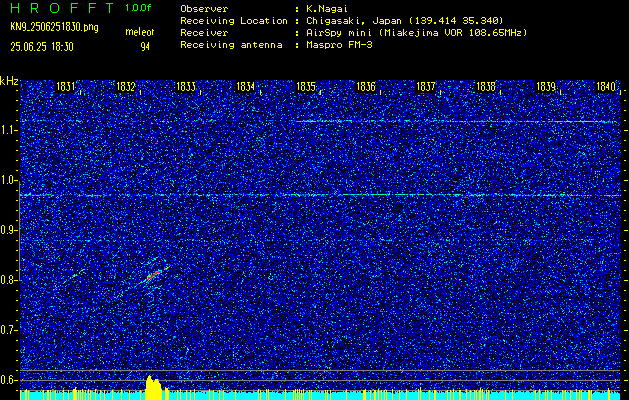Click the date stamp 25.06.25 18:30

(42, 47)
